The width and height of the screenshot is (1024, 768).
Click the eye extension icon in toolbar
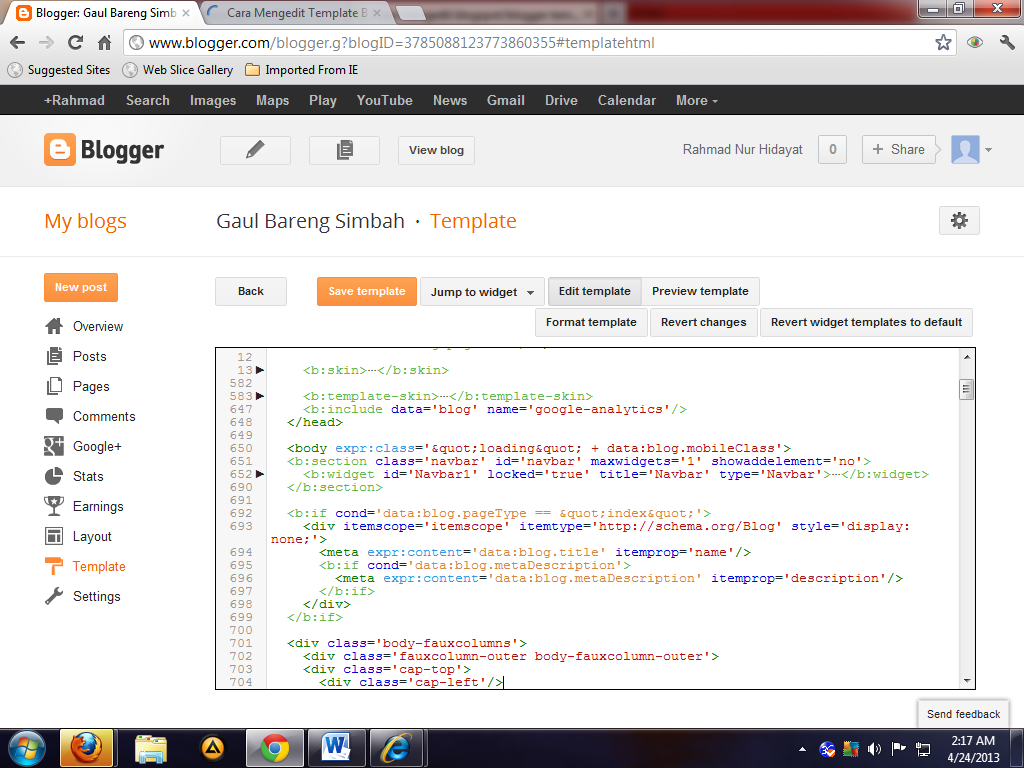pos(975,43)
